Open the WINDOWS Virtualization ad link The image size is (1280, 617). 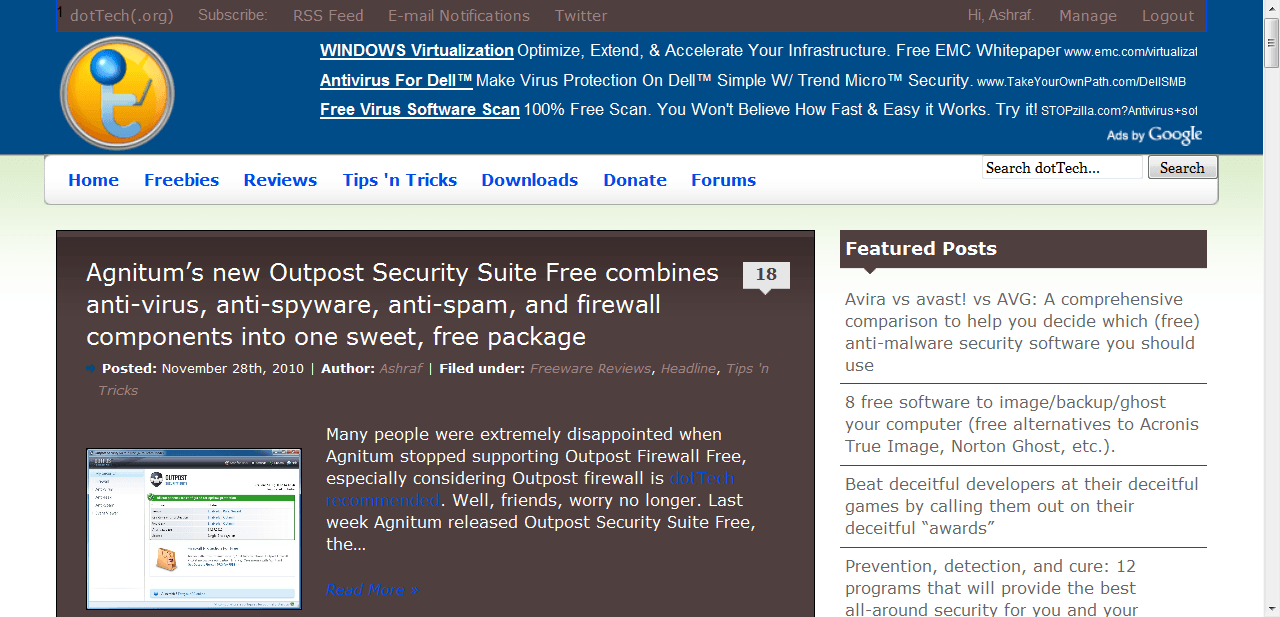(x=417, y=50)
